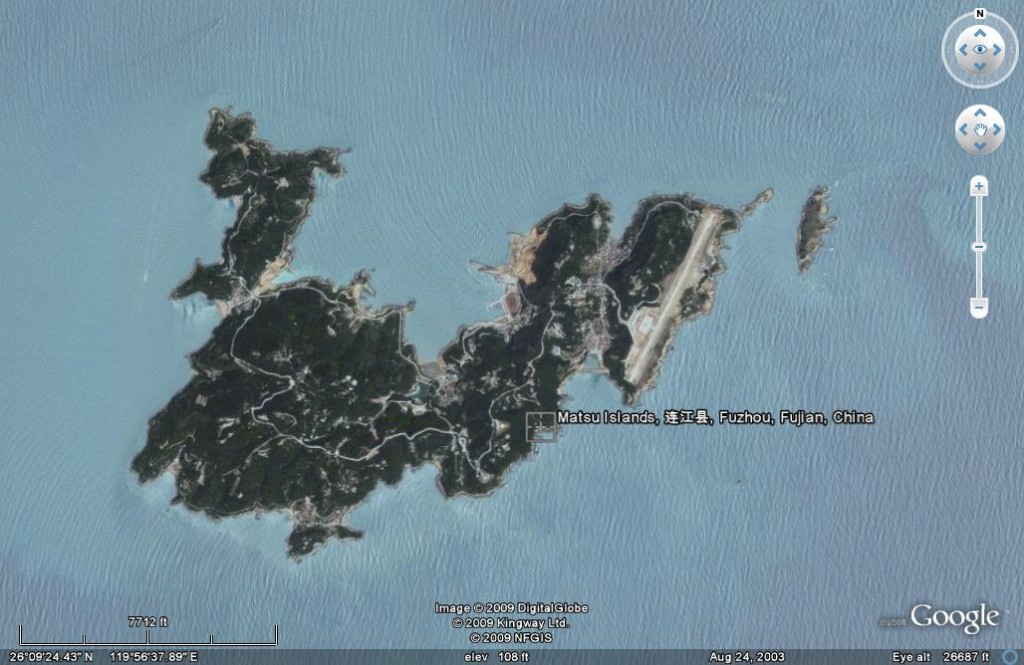
Task: Click the Aug 24, 2003 imagery date
Action: click(747, 657)
